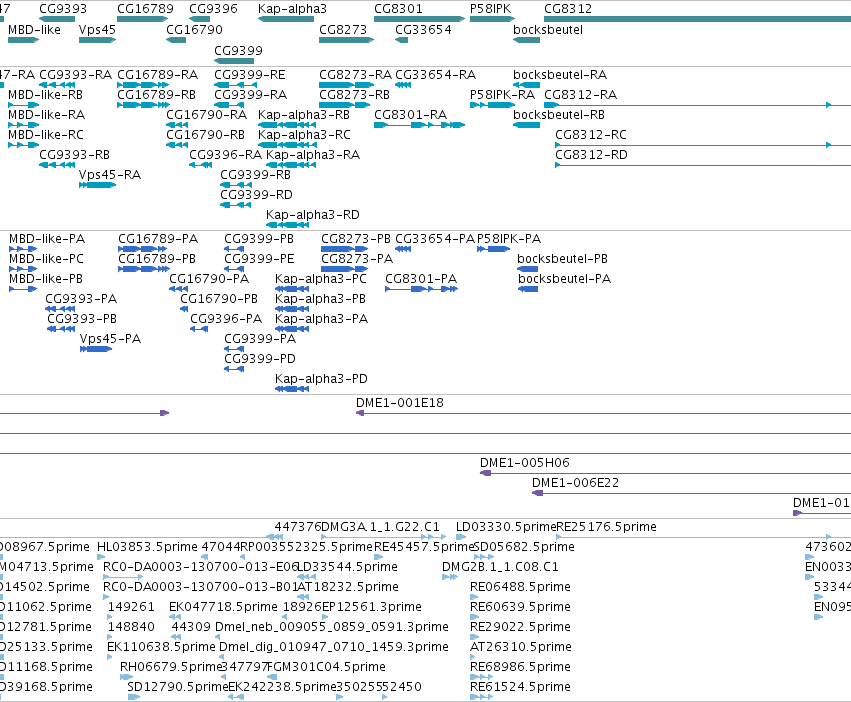Select the Kap-alpha3 gene label
The height and width of the screenshot is (702, 851).
pyautogui.click(x=292, y=9)
